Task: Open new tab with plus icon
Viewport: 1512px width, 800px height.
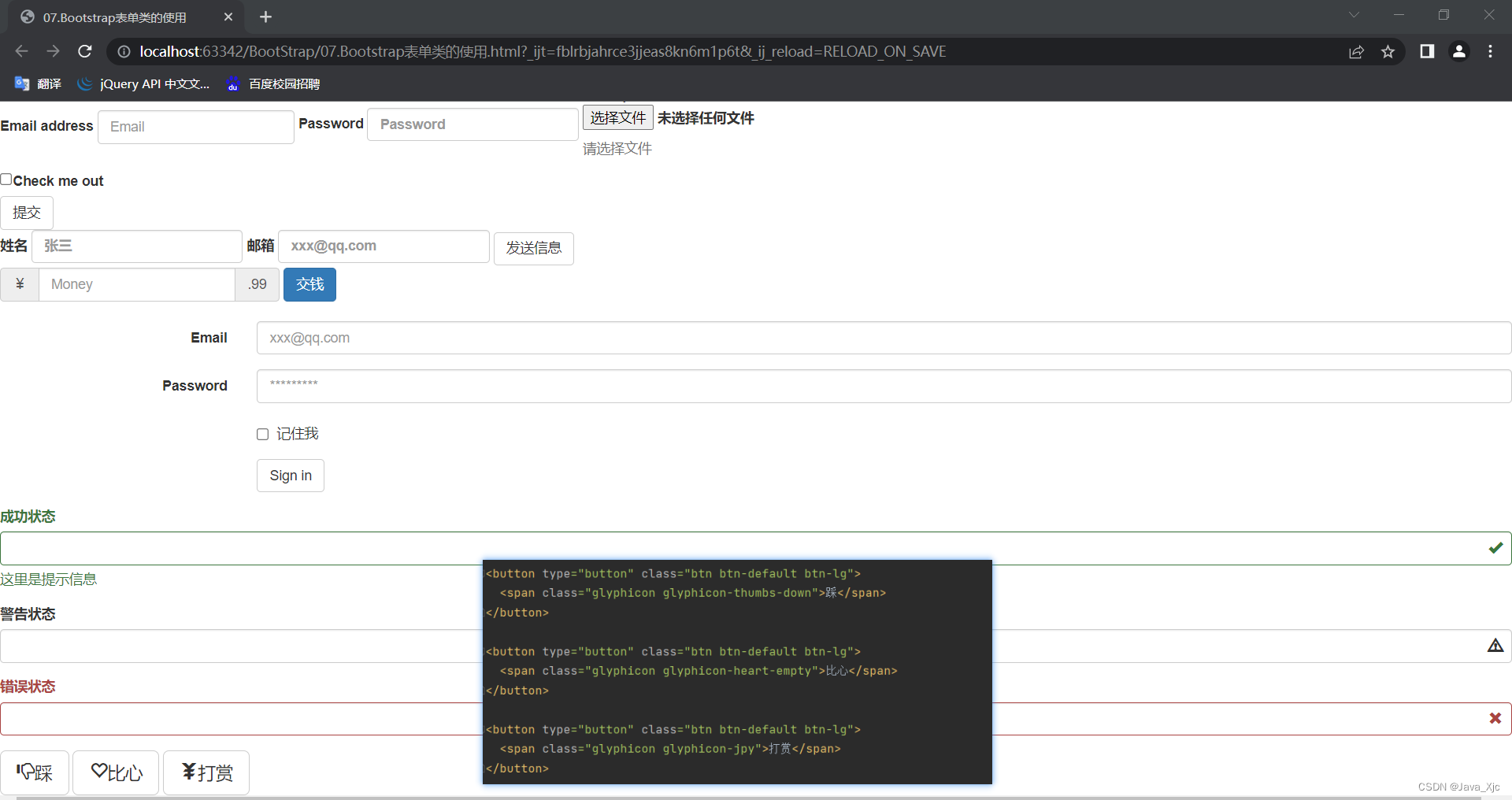Action: [265, 17]
